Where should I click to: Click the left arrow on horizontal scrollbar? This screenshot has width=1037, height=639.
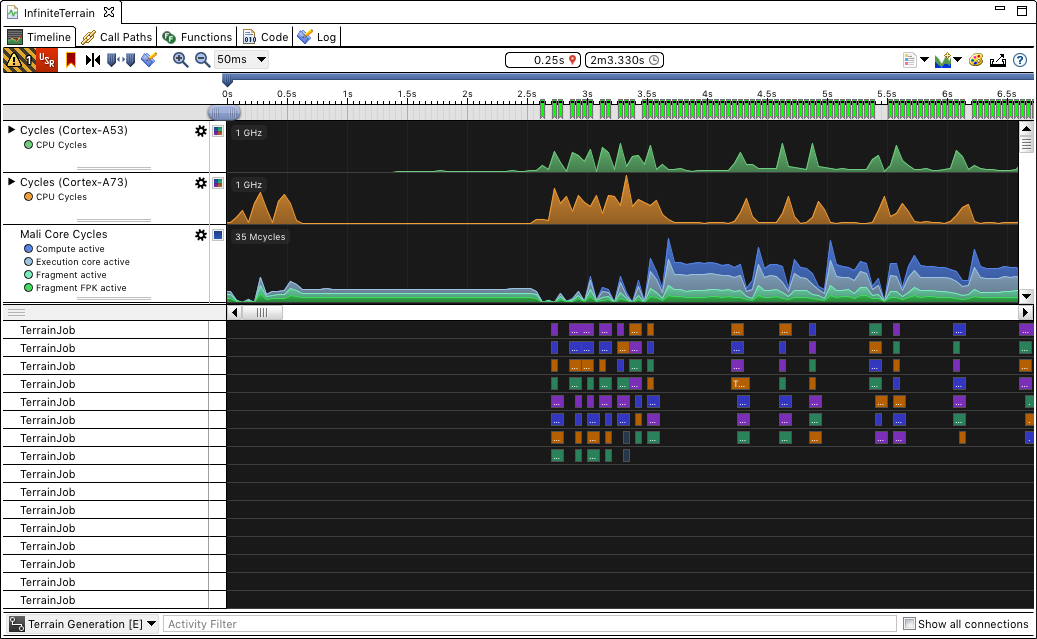pyautogui.click(x=235, y=312)
